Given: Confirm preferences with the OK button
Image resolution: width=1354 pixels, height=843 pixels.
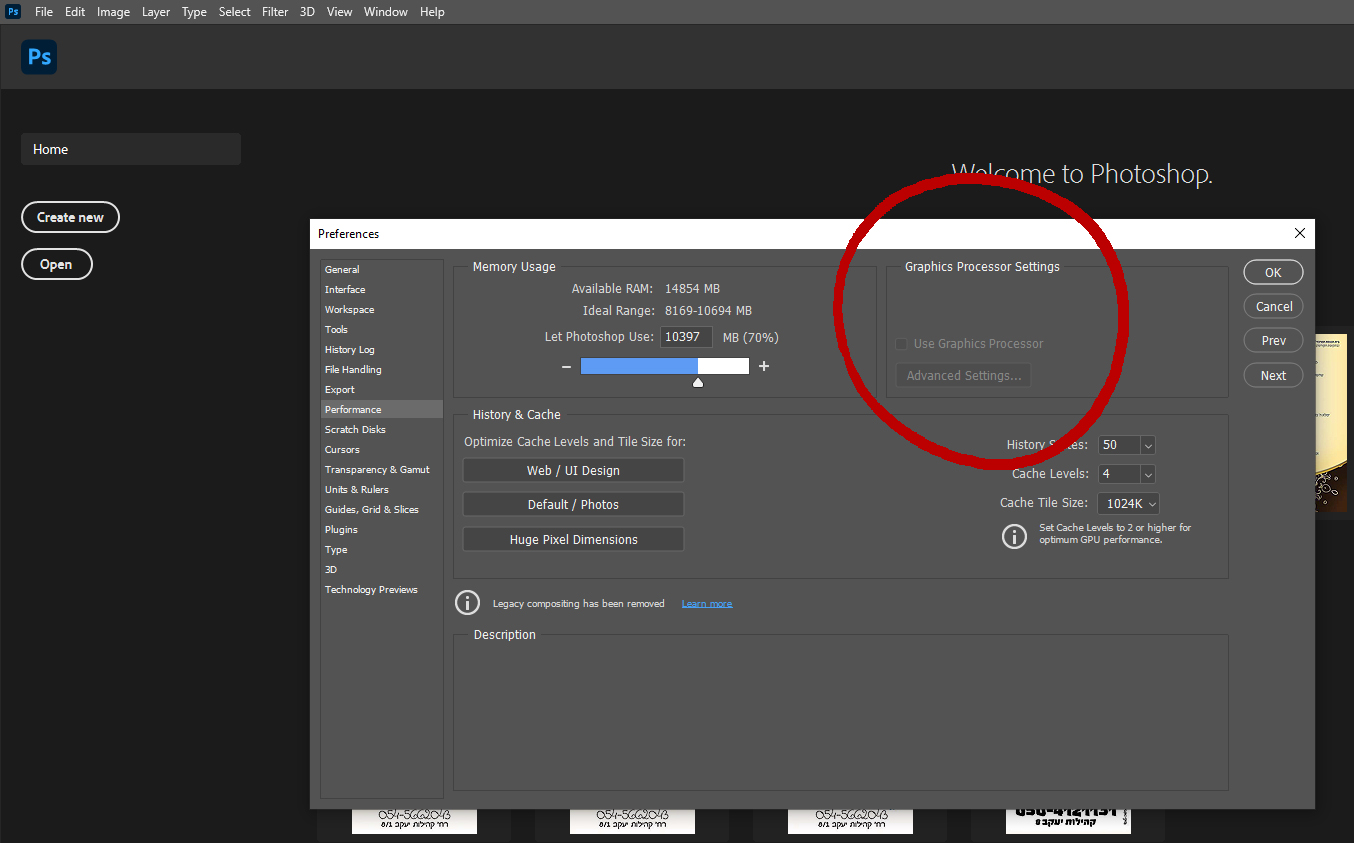Looking at the screenshot, I should point(1273,272).
